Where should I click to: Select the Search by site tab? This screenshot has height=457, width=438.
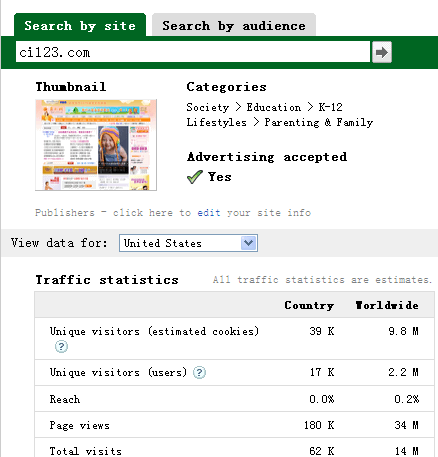tap(80, 25)
